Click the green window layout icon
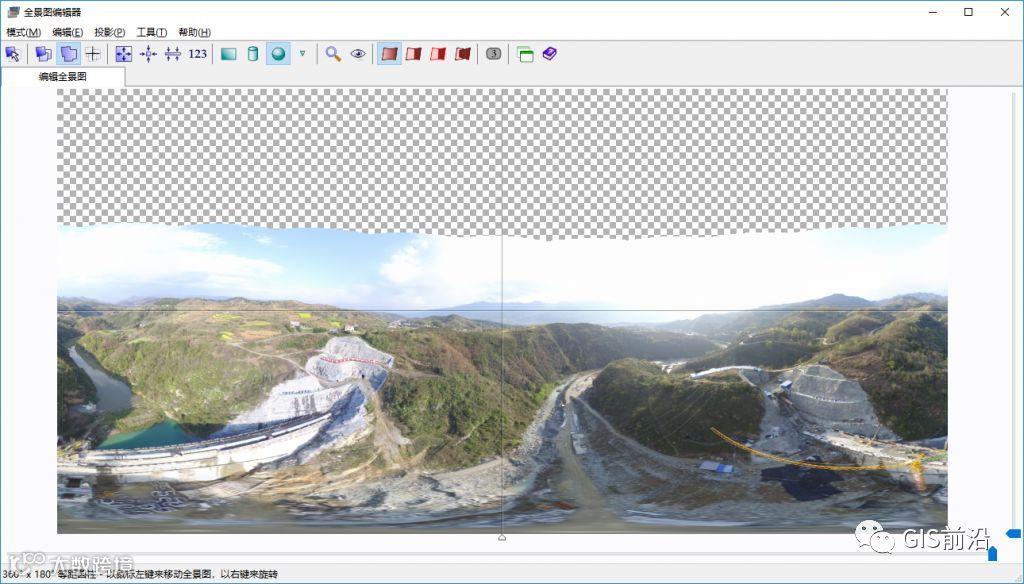The image size is (1024, 584). click(525, 54)
